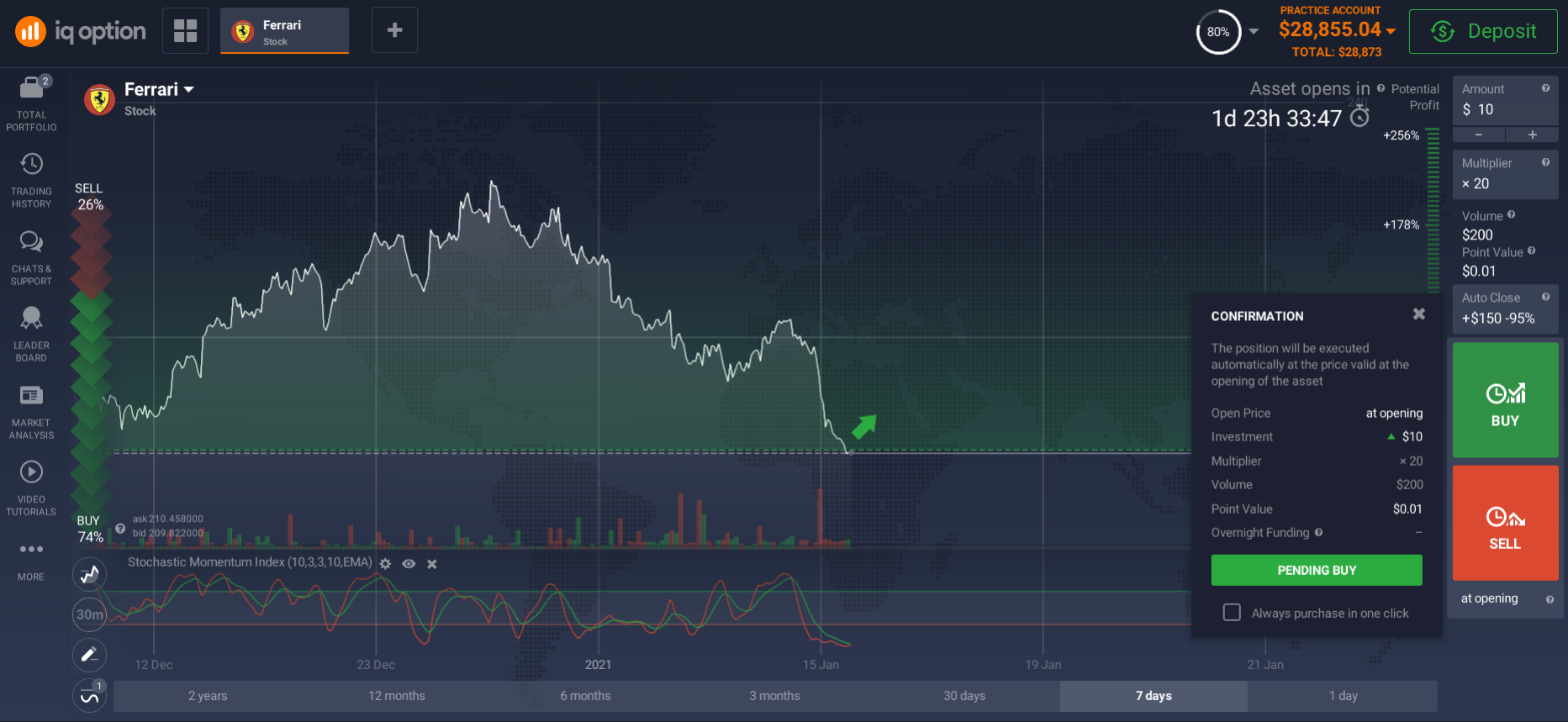The height and width of the screenshot is (722, 1568).
Task: Switch chart range to 2 years
Action: pos(208,696)
